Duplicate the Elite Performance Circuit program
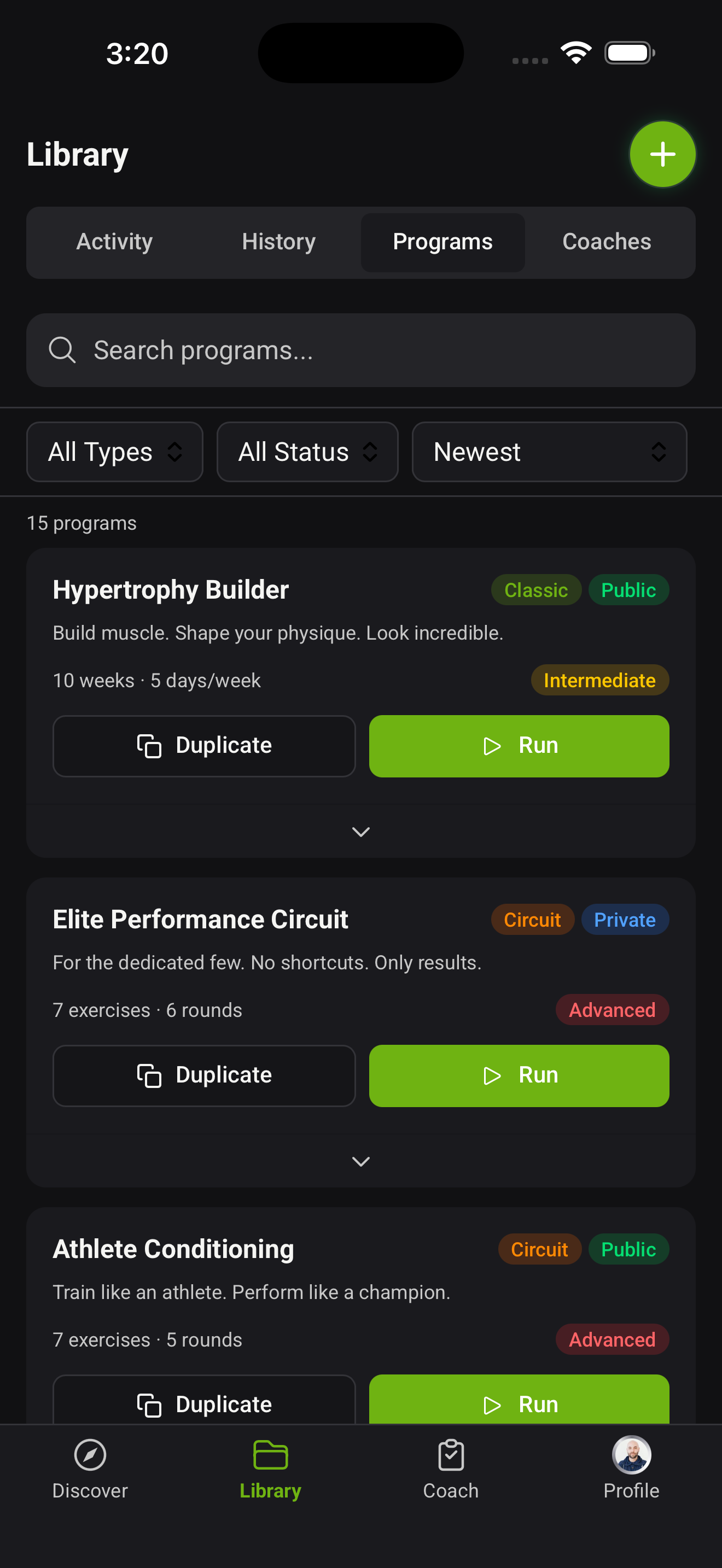The image size is (722, 1568). click(204, 1075)
